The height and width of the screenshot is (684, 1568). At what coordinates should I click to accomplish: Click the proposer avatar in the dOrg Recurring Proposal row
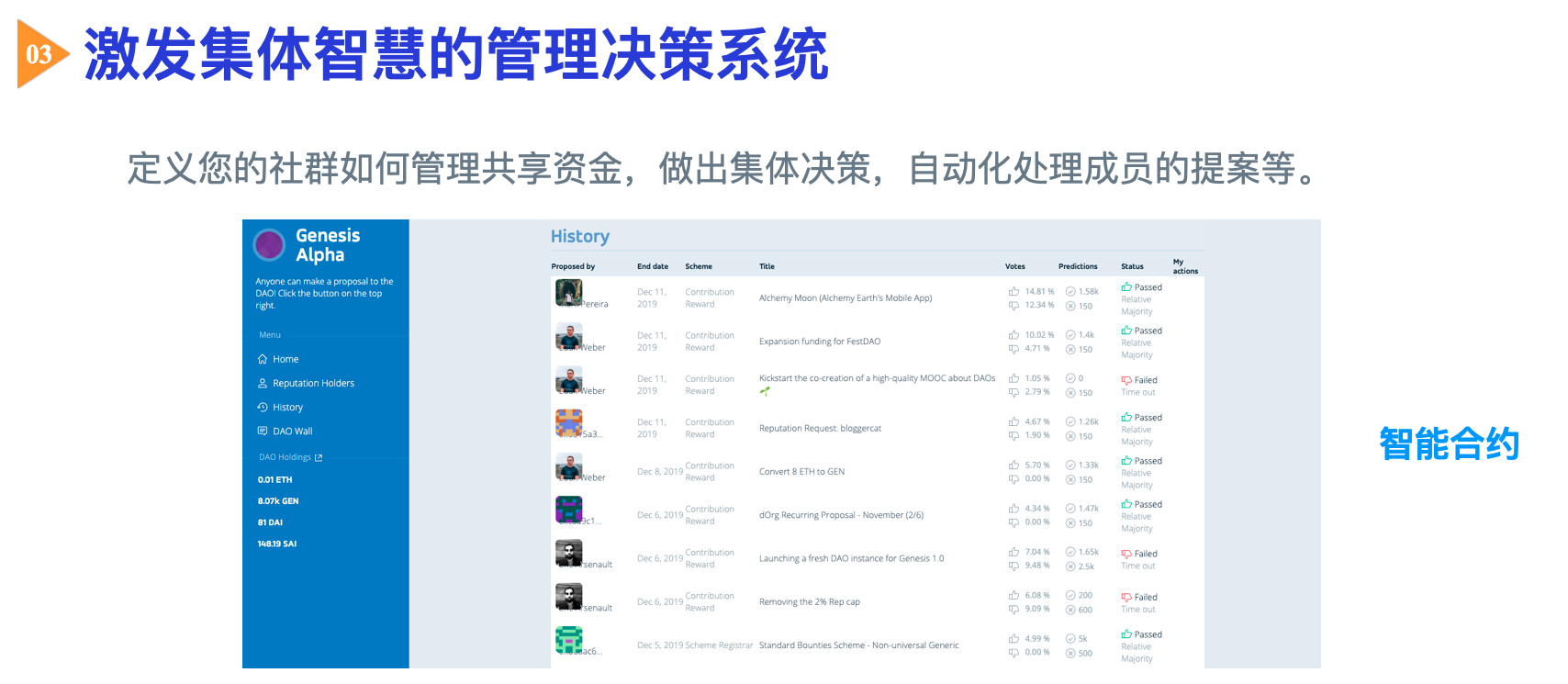tap(568, 510)
